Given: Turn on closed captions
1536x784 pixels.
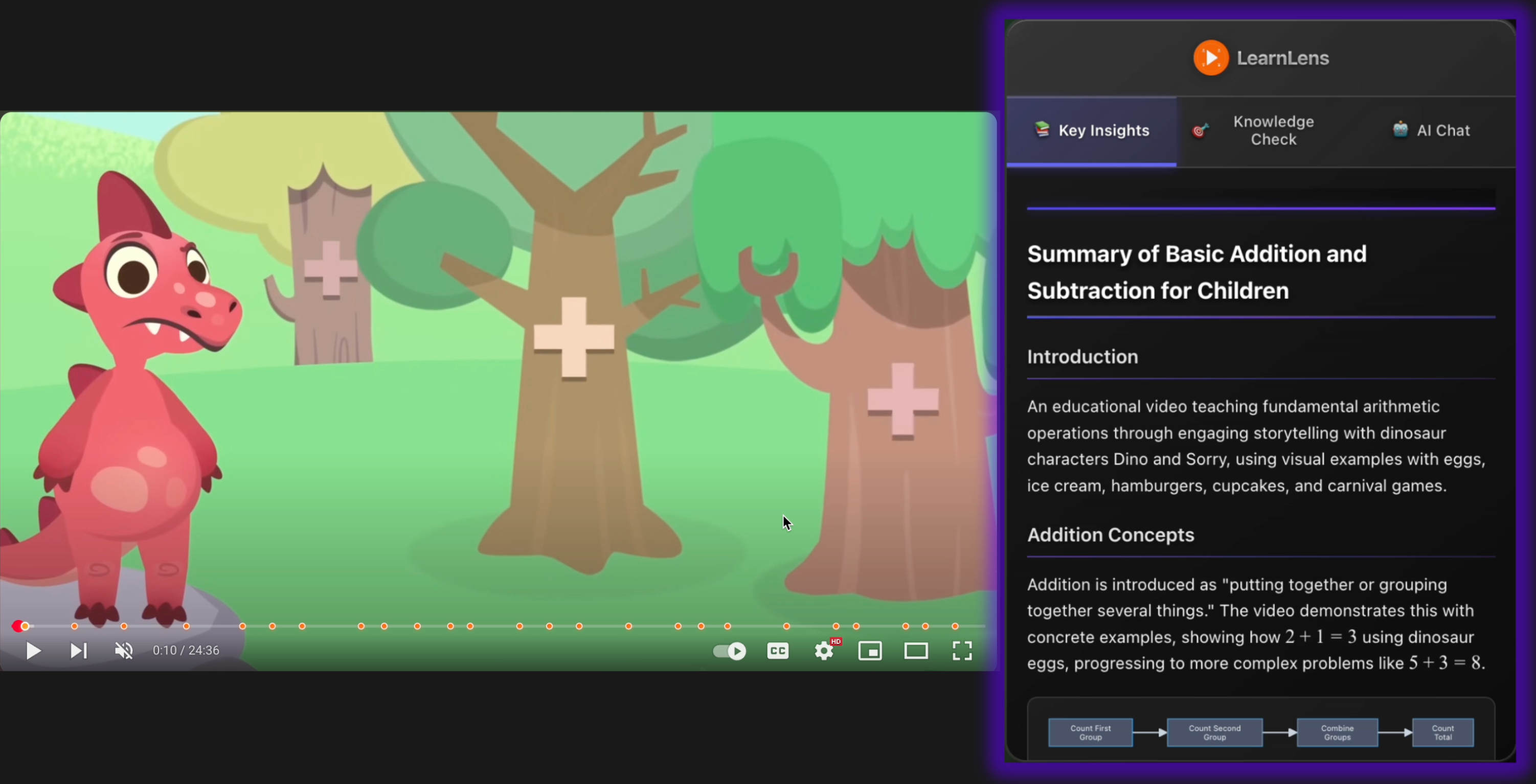Looking at the screenshot, I should tap(778, 651).
